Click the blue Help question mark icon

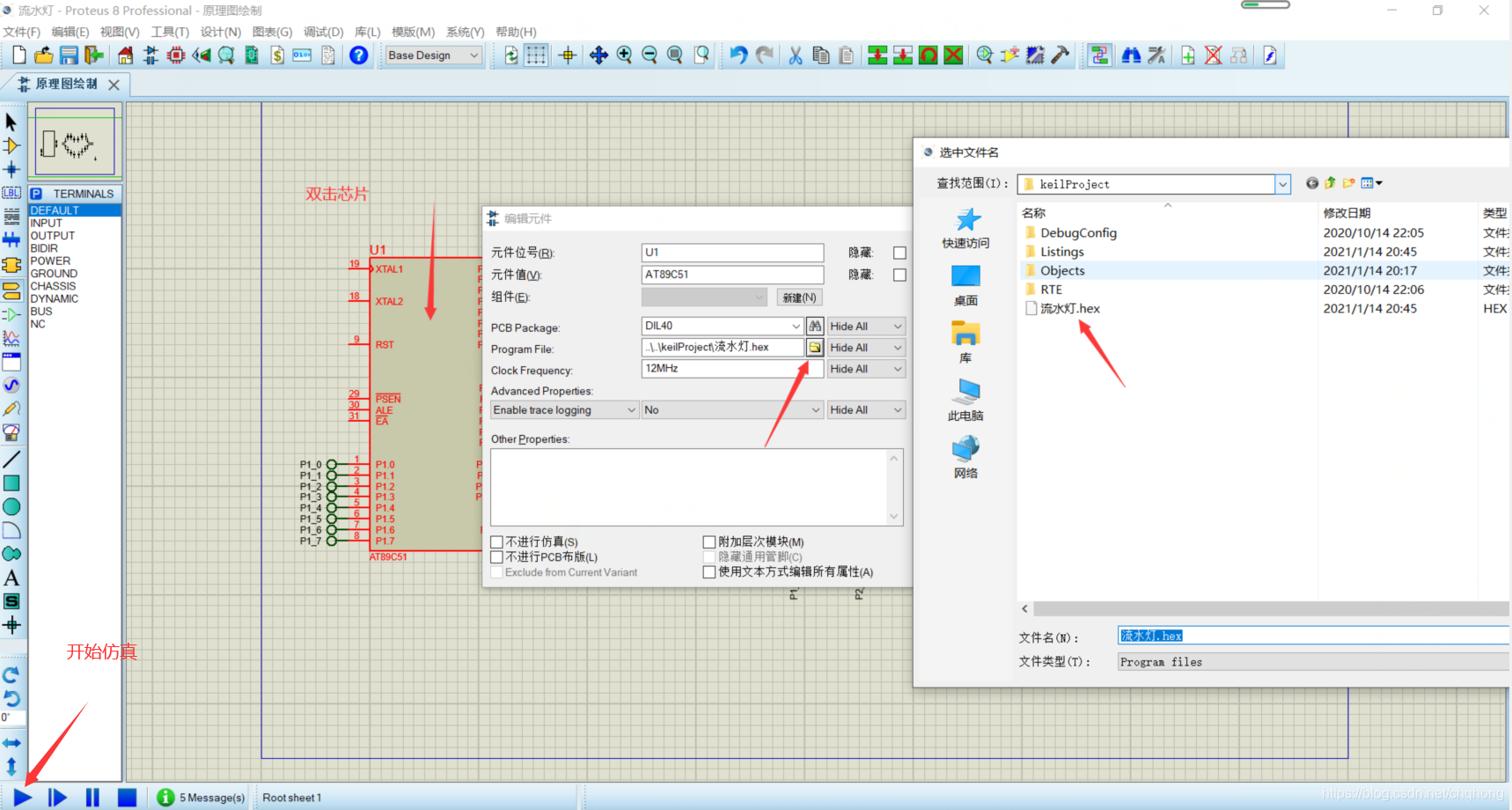click(x=359, y=55)
